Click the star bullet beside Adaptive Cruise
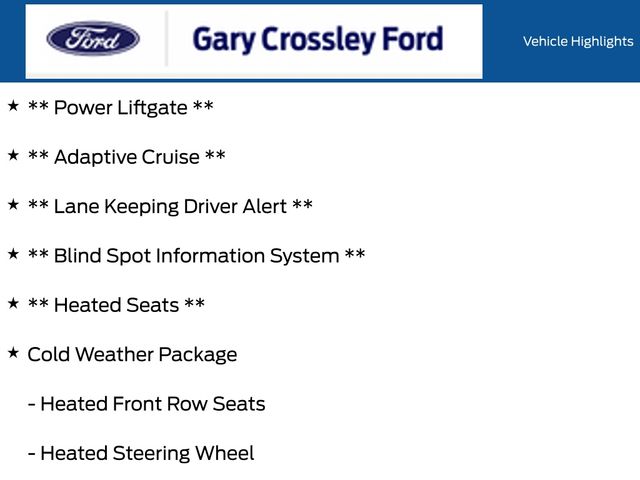The height and width of the screenshot is (480, 640). click(13, 155)
